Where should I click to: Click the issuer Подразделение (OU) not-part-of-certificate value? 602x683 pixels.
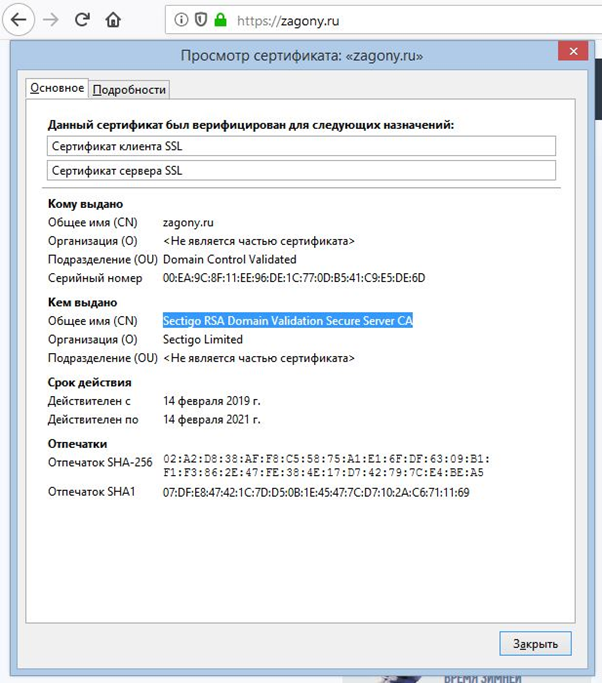point(259,358)
